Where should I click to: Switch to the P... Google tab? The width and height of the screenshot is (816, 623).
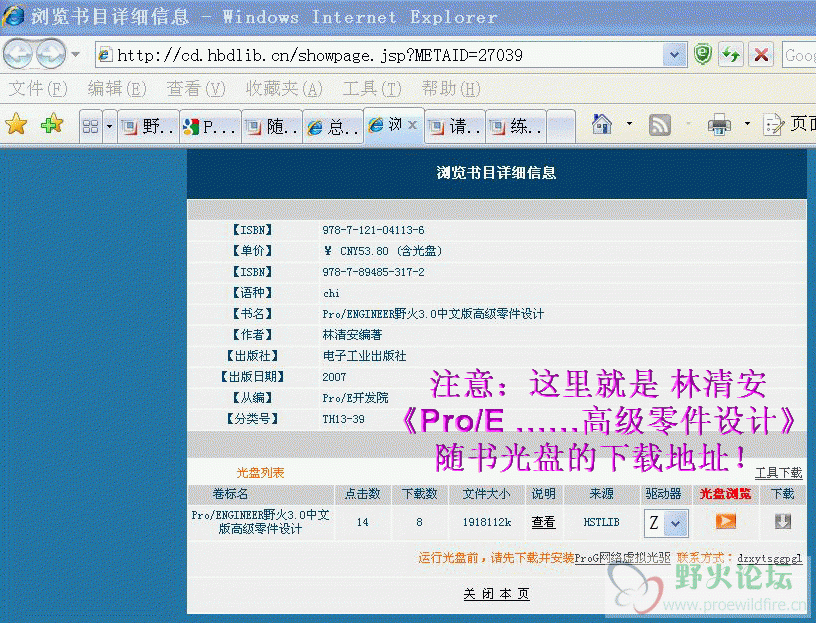[x=210, y=126]
